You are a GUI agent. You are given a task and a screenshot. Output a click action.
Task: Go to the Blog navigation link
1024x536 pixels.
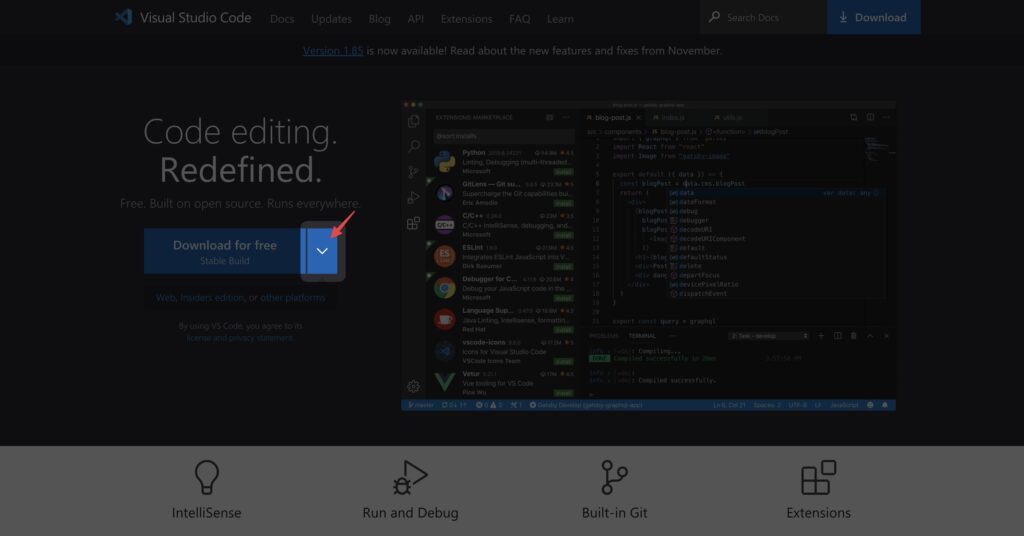coord(379,18)
